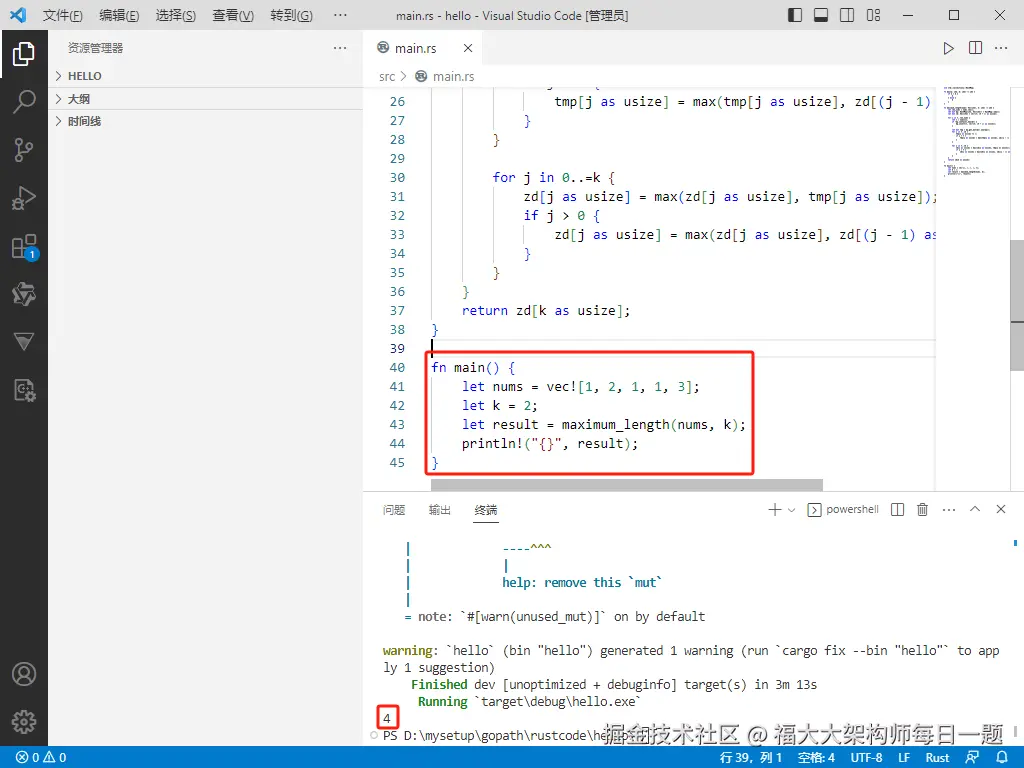1024x768 pixels.
Task: Show more menu bar items ellipsis
Action: (340, 15)
